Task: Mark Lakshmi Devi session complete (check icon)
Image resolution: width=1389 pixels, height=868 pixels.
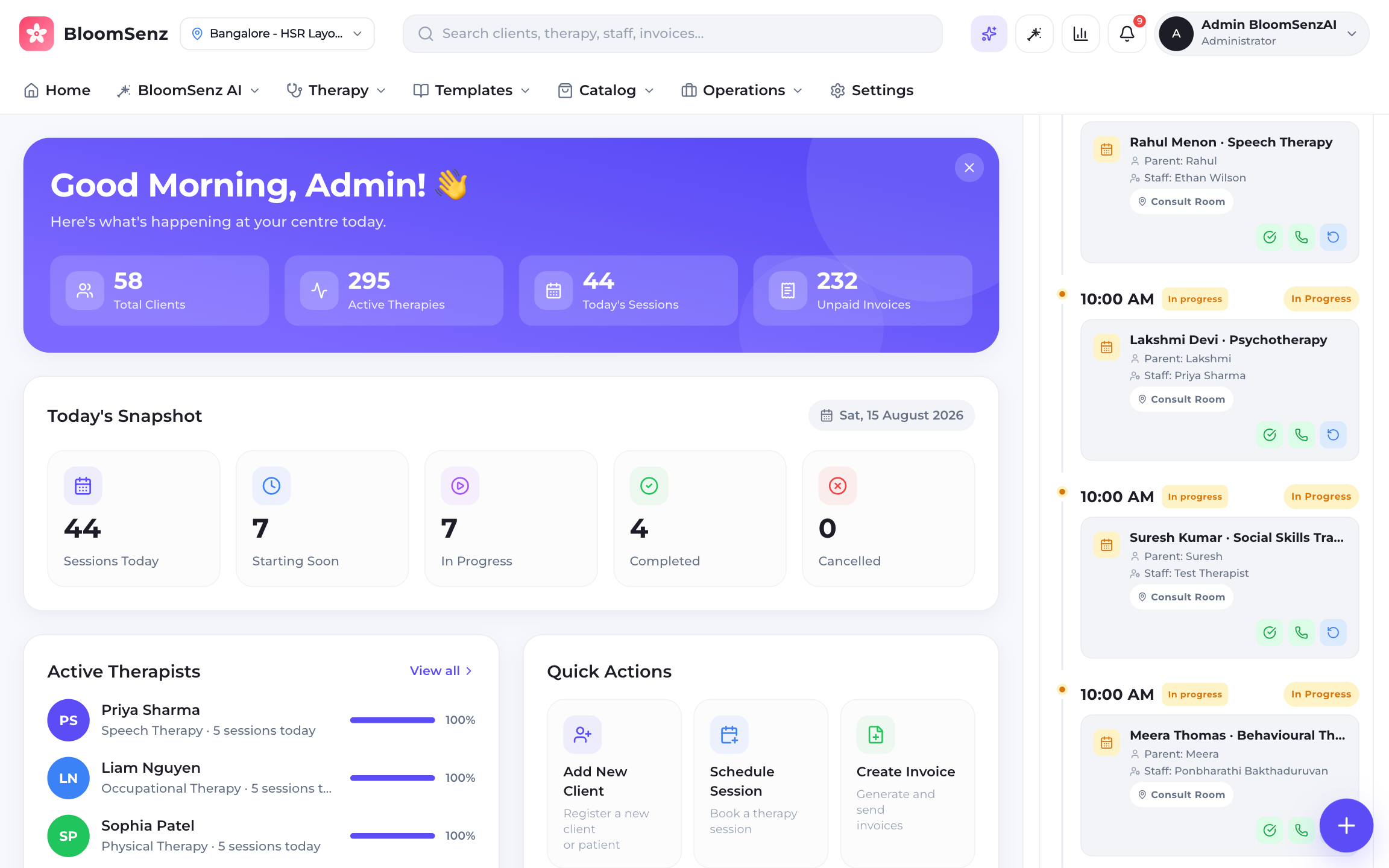Action: click(x=1270, y=435)
